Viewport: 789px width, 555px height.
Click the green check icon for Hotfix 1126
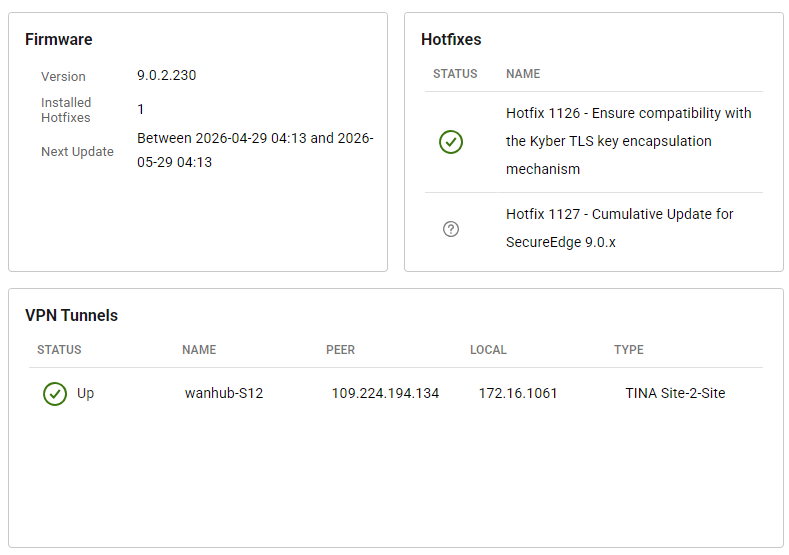(451, 142)
